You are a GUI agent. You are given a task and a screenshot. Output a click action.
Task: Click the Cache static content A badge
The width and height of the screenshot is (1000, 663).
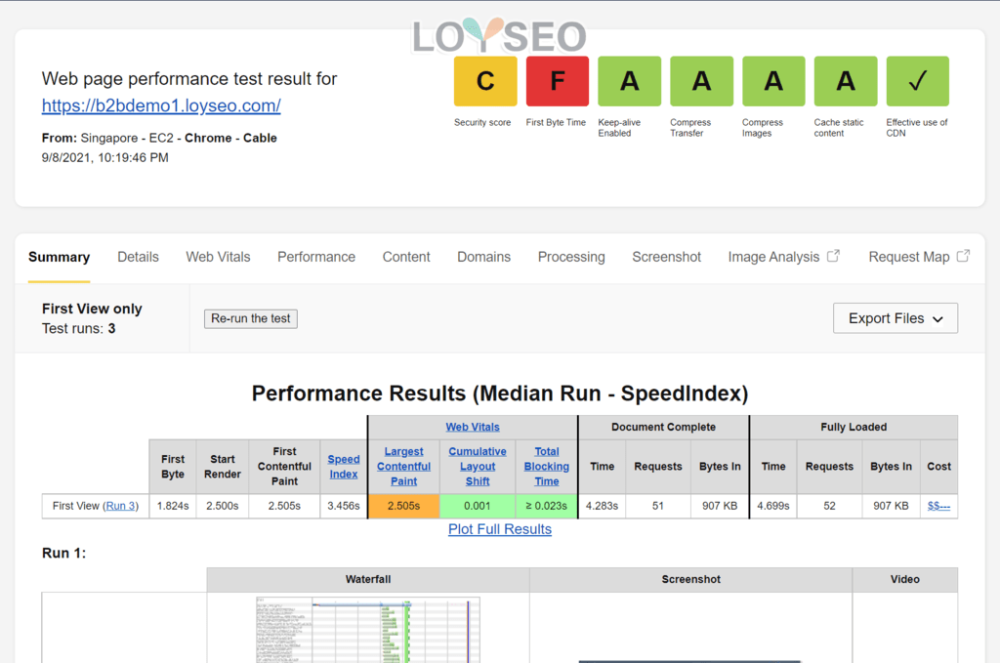pos(846,81)
